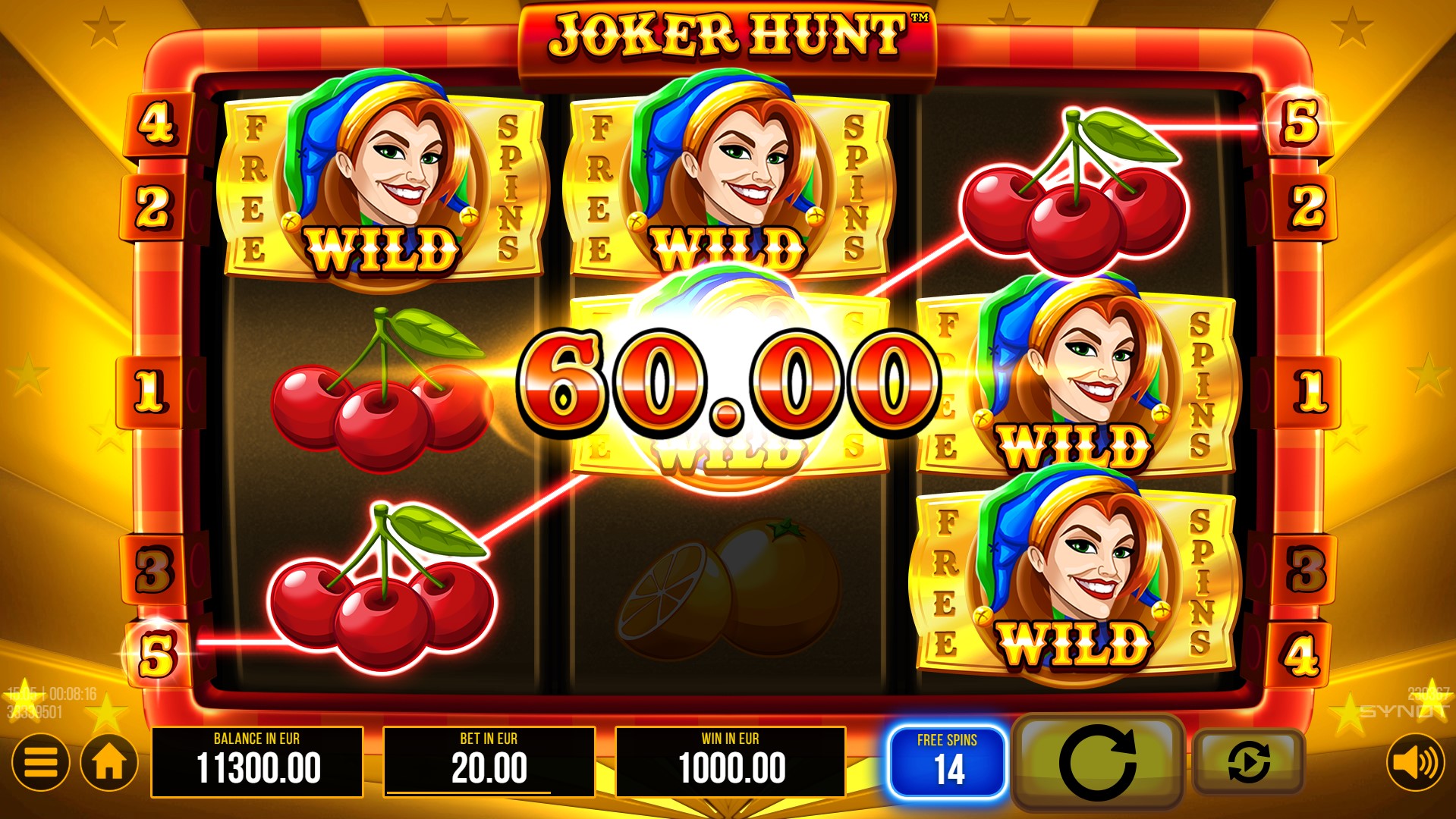The image size is (1456, 819).
Task: Click the Win in EUR display
Action: (x=730, y=761)
